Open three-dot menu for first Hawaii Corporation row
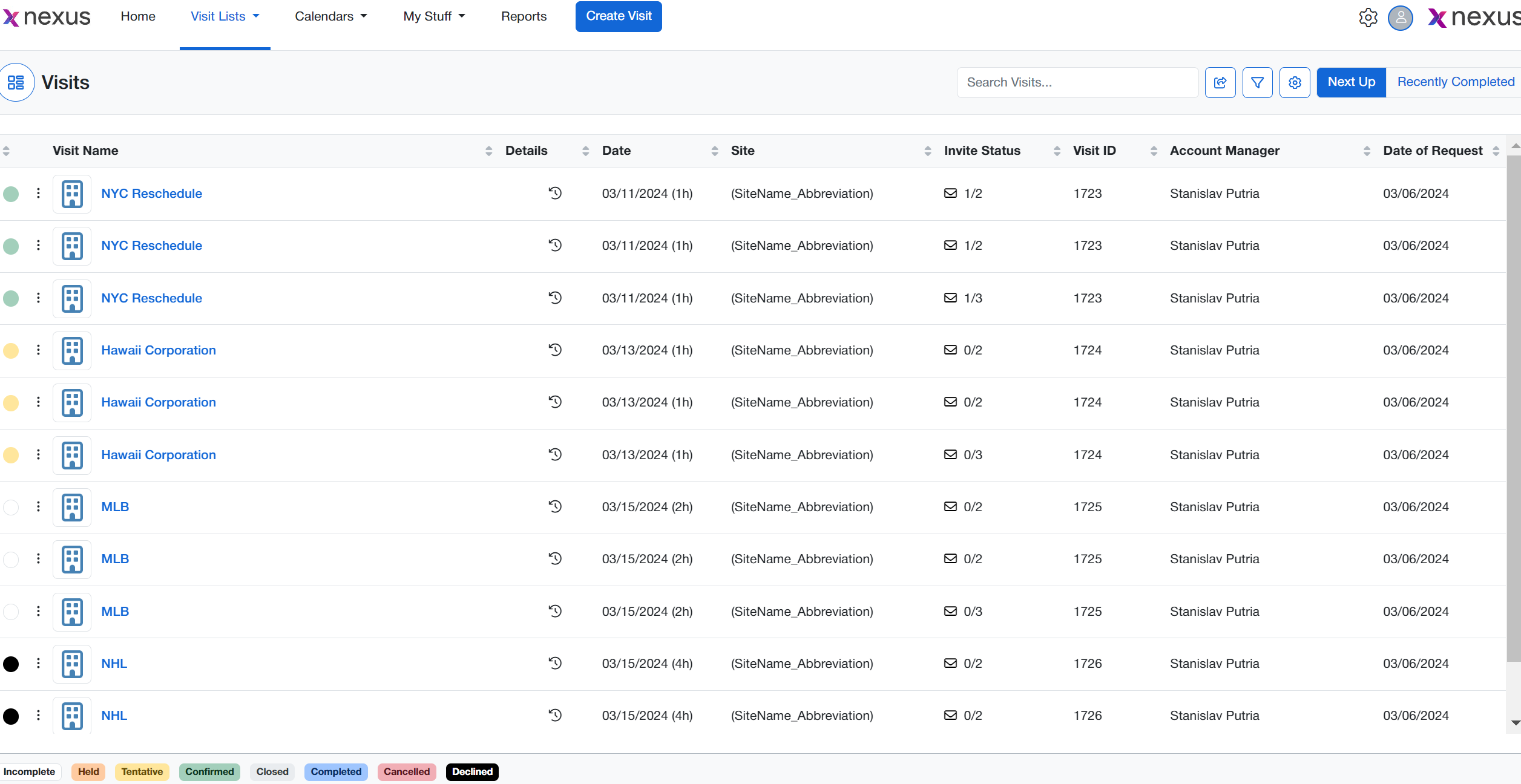This screenshot has width=1521, height=784. 38,350
